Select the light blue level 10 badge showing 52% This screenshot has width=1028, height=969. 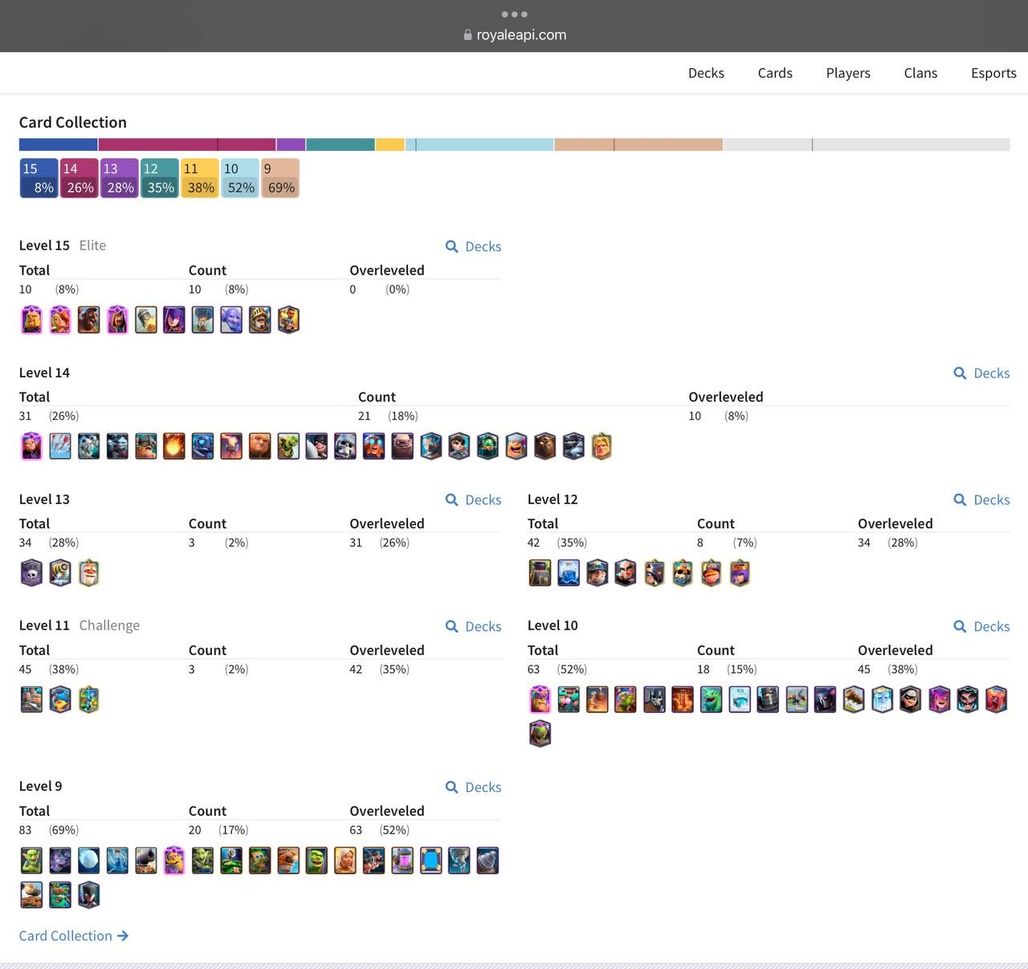[240, 178]
